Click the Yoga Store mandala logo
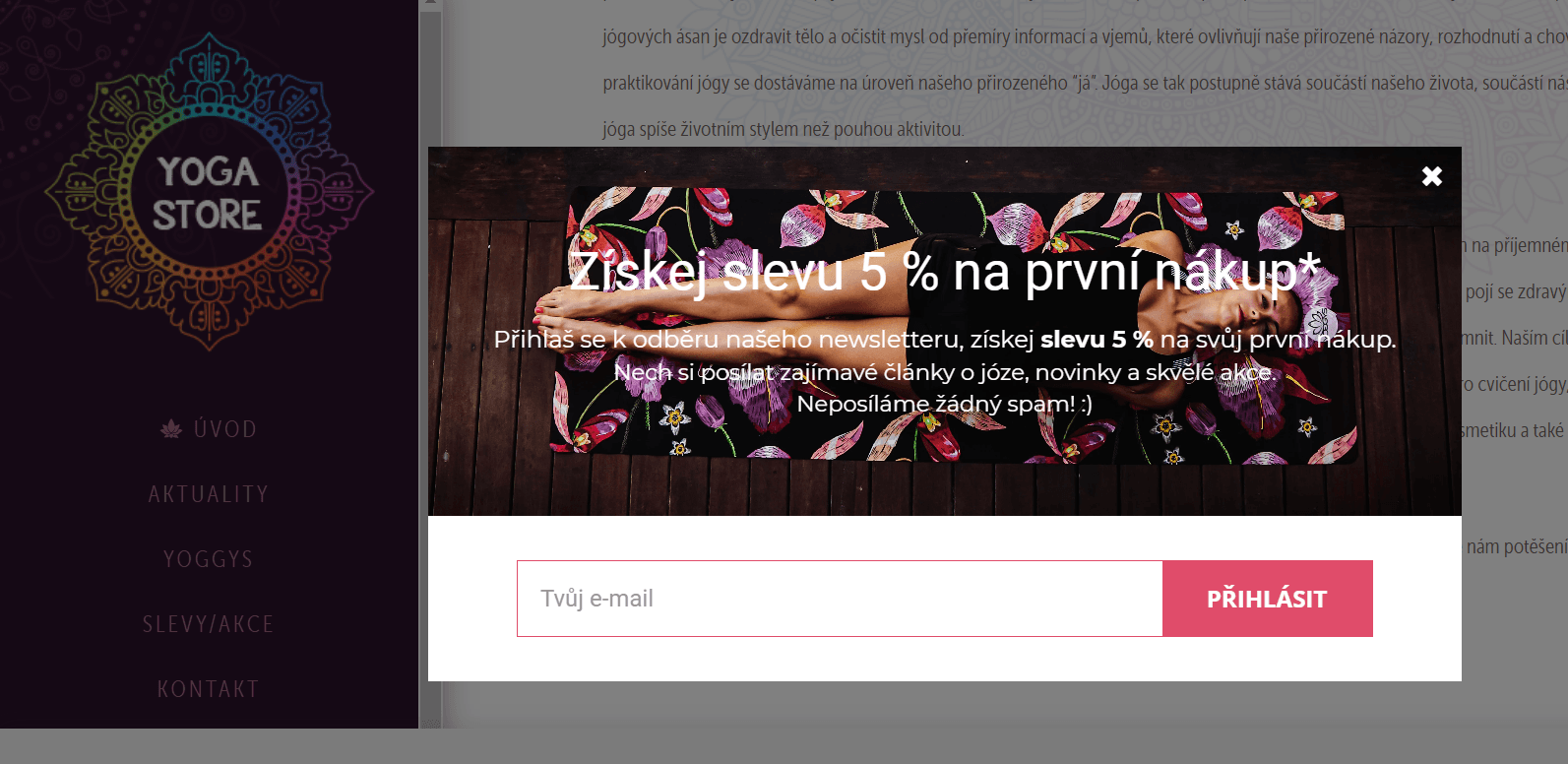The image size is (1568, 764). (x=209, y=193)
